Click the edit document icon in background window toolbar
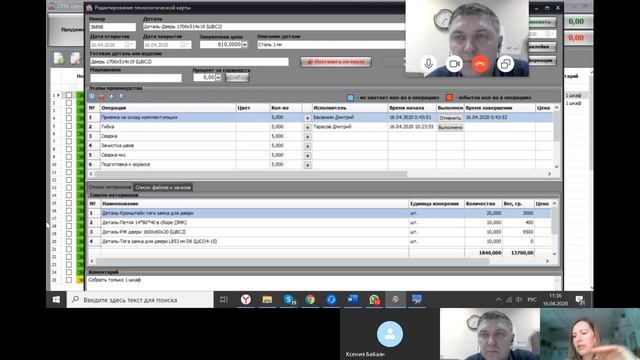 [x=76, y=58]
